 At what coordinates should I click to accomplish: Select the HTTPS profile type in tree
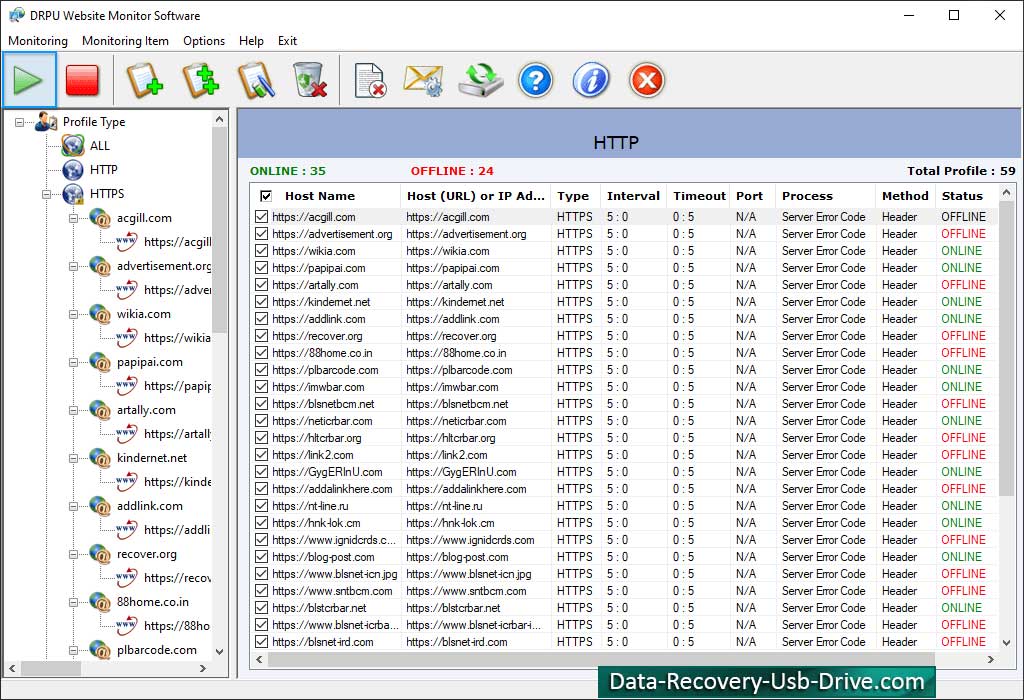(x=106, y=194)
